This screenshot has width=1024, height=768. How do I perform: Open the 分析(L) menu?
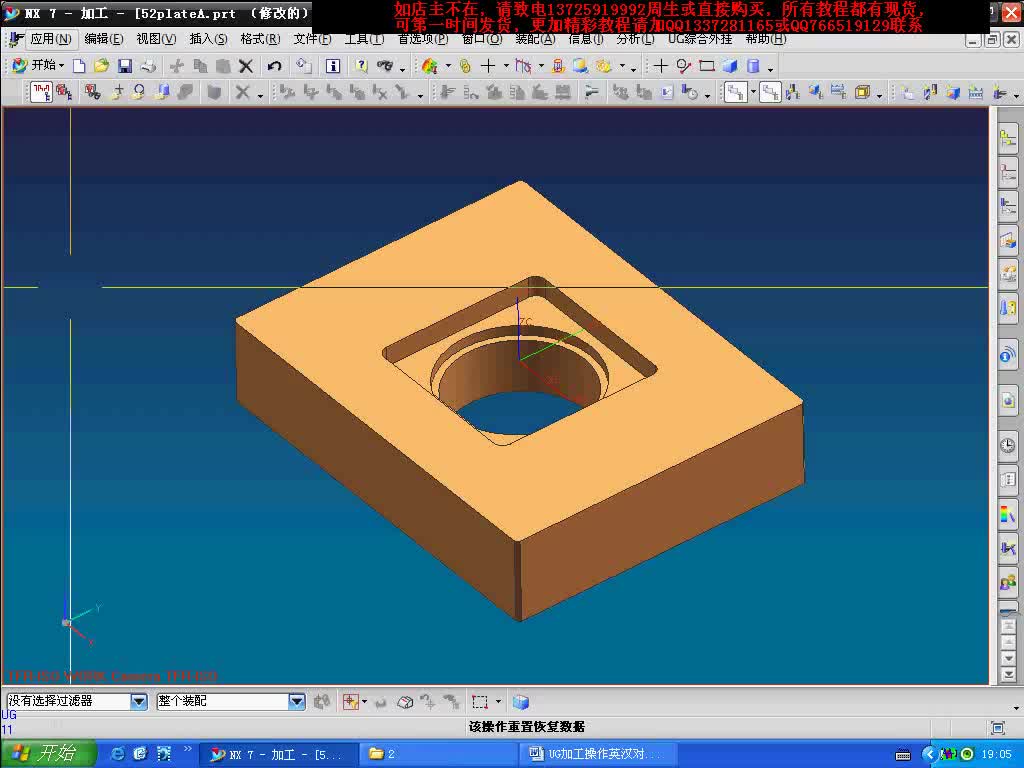pyautogui.click(x=635, y=39)
